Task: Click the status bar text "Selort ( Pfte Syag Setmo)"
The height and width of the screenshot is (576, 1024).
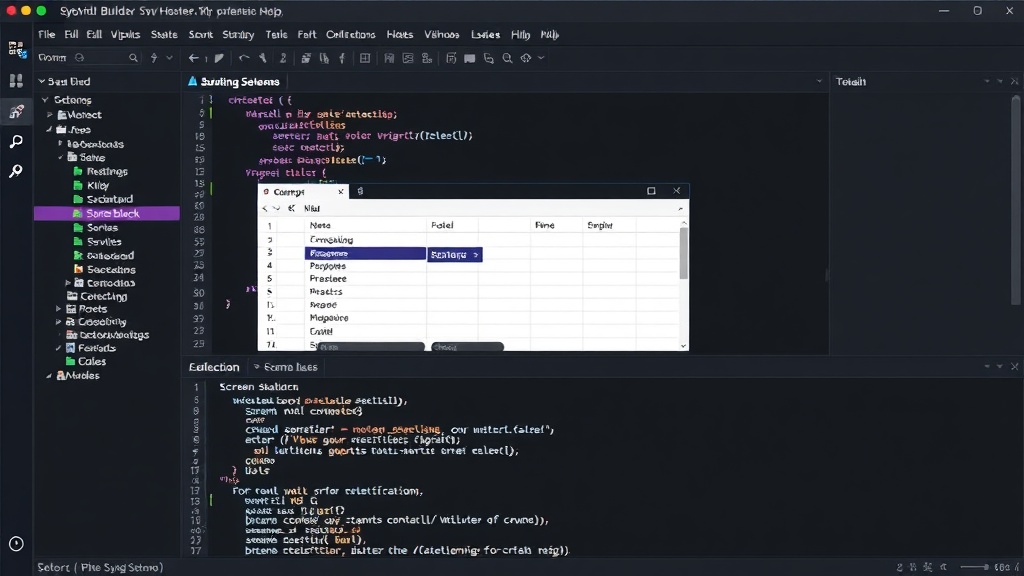Action: [x=100, y=568]
